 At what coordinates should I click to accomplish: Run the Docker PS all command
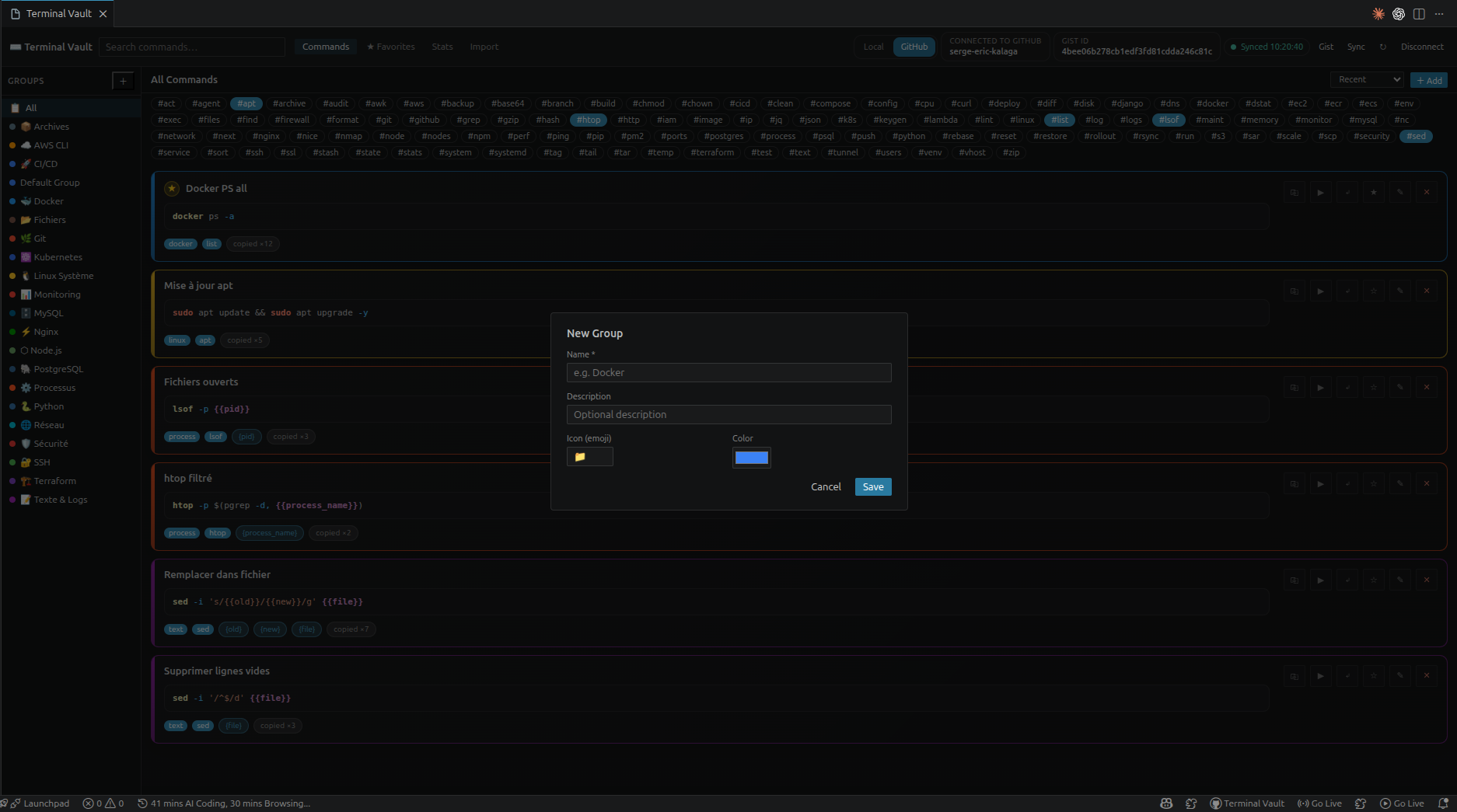click(1321, 192)
